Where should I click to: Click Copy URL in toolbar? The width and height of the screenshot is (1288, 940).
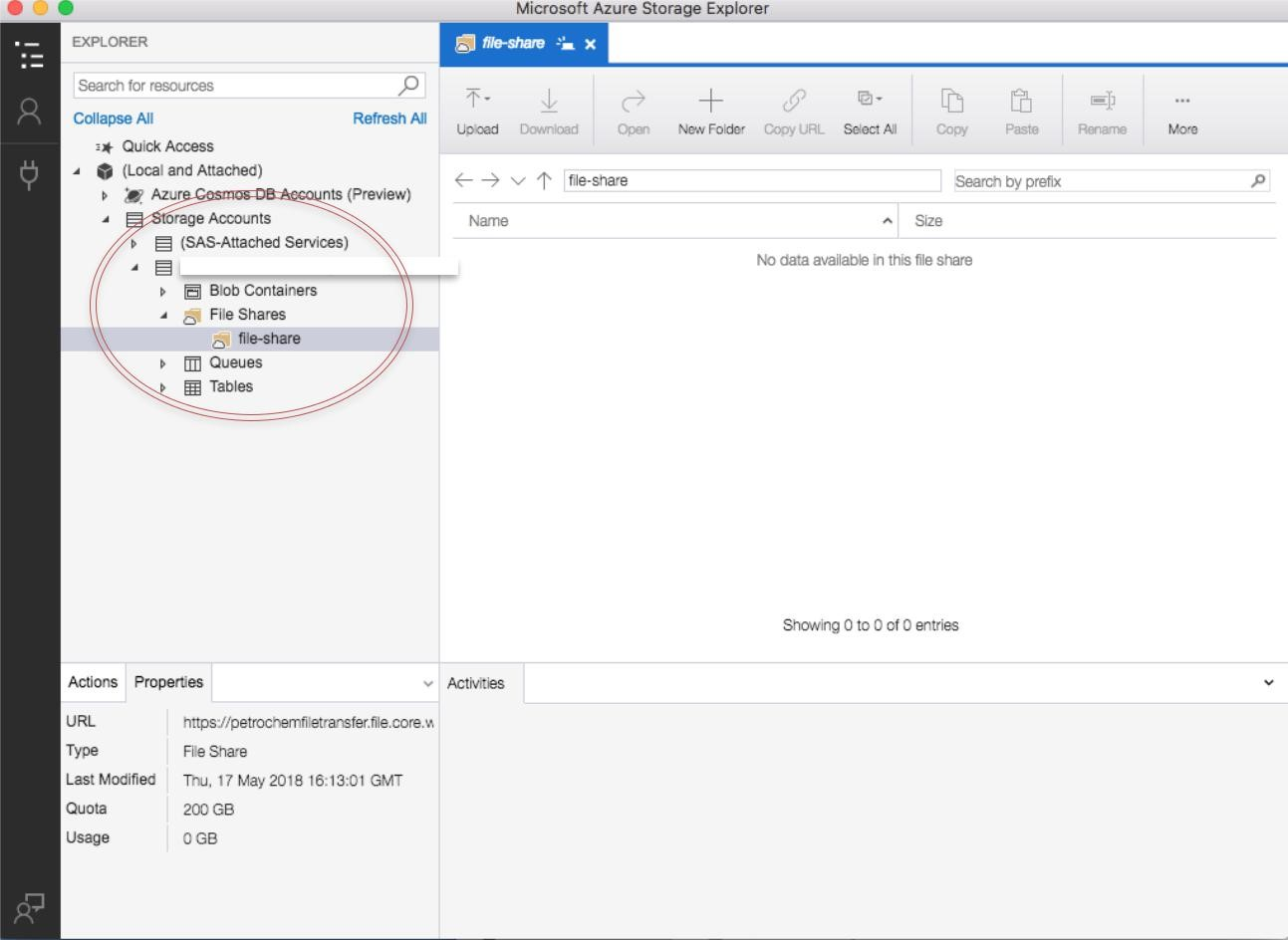[794, 112]
